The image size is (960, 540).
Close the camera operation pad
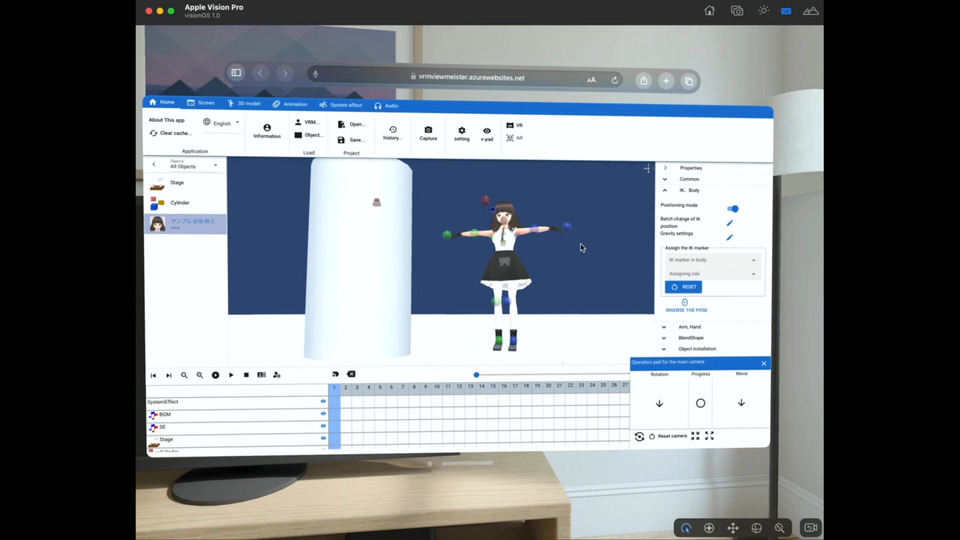coord(763,364)
